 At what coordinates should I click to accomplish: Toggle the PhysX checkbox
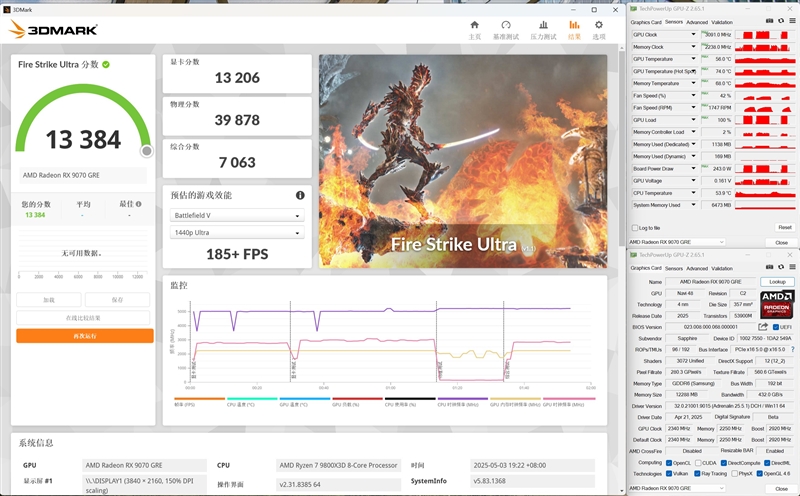[733, 473]
